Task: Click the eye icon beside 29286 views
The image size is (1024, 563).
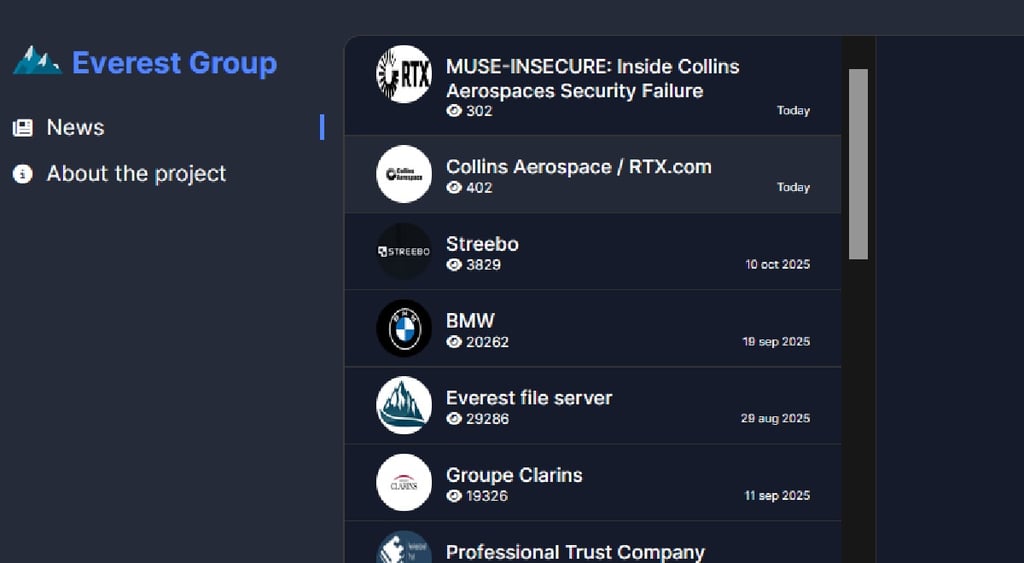Action: pos(454,419)
